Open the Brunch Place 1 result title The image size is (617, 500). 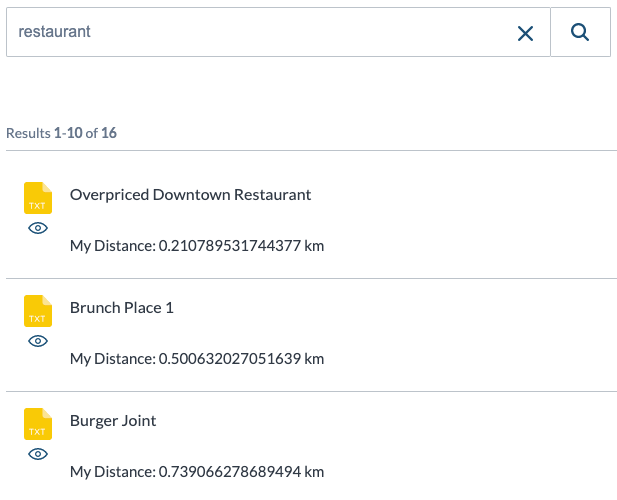122,308
